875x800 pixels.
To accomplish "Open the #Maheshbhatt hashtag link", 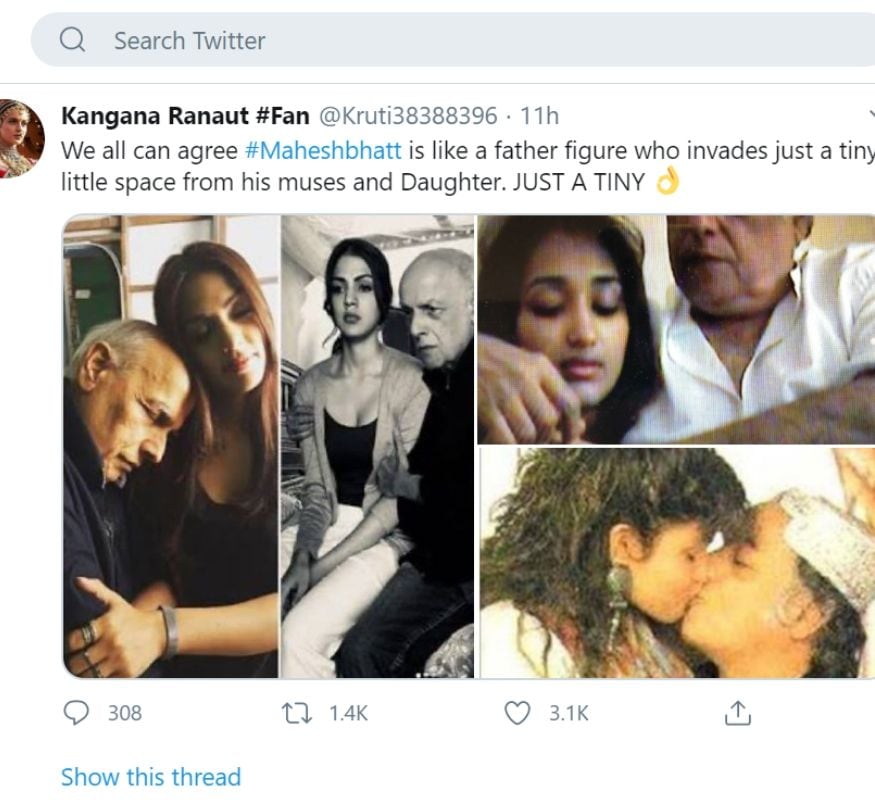I will (323, 151).
